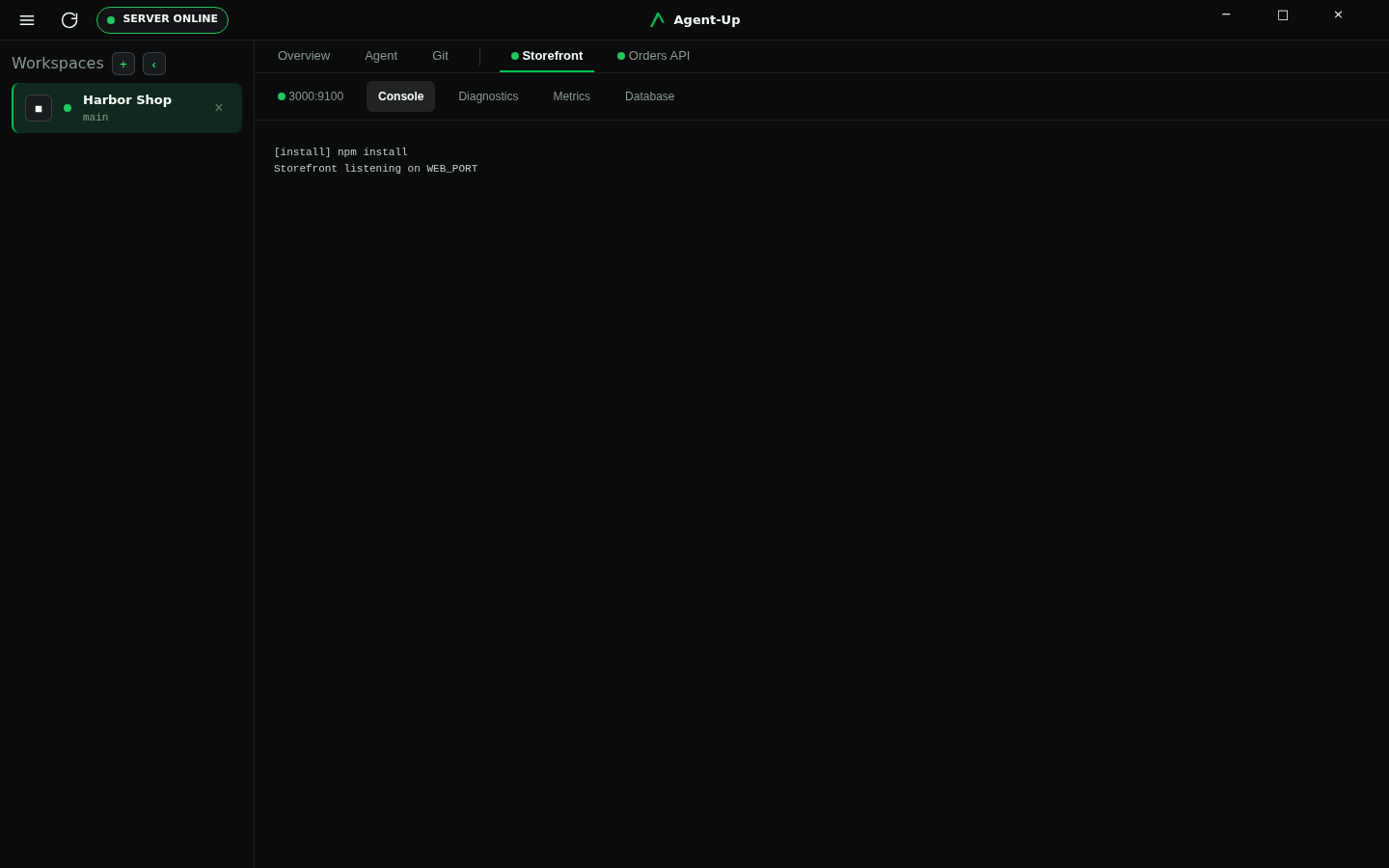The width and height of the screenshot is (1389, 868).
Task: Click the 'main' branch label
Action: pyautogui.click(x=95, y=118)
